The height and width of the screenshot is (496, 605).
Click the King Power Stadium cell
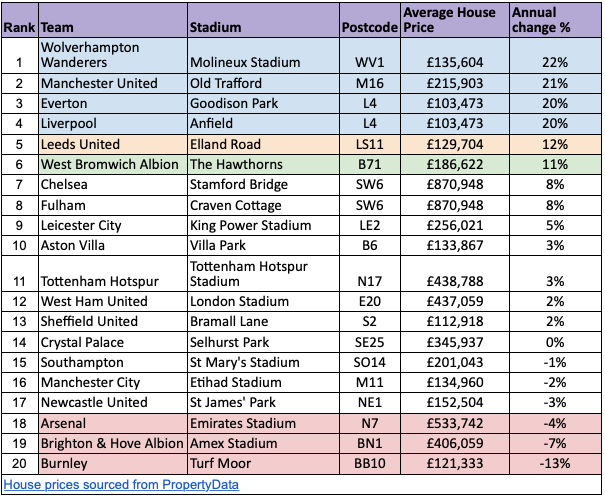pyautogui.click(x=264, y=225)
